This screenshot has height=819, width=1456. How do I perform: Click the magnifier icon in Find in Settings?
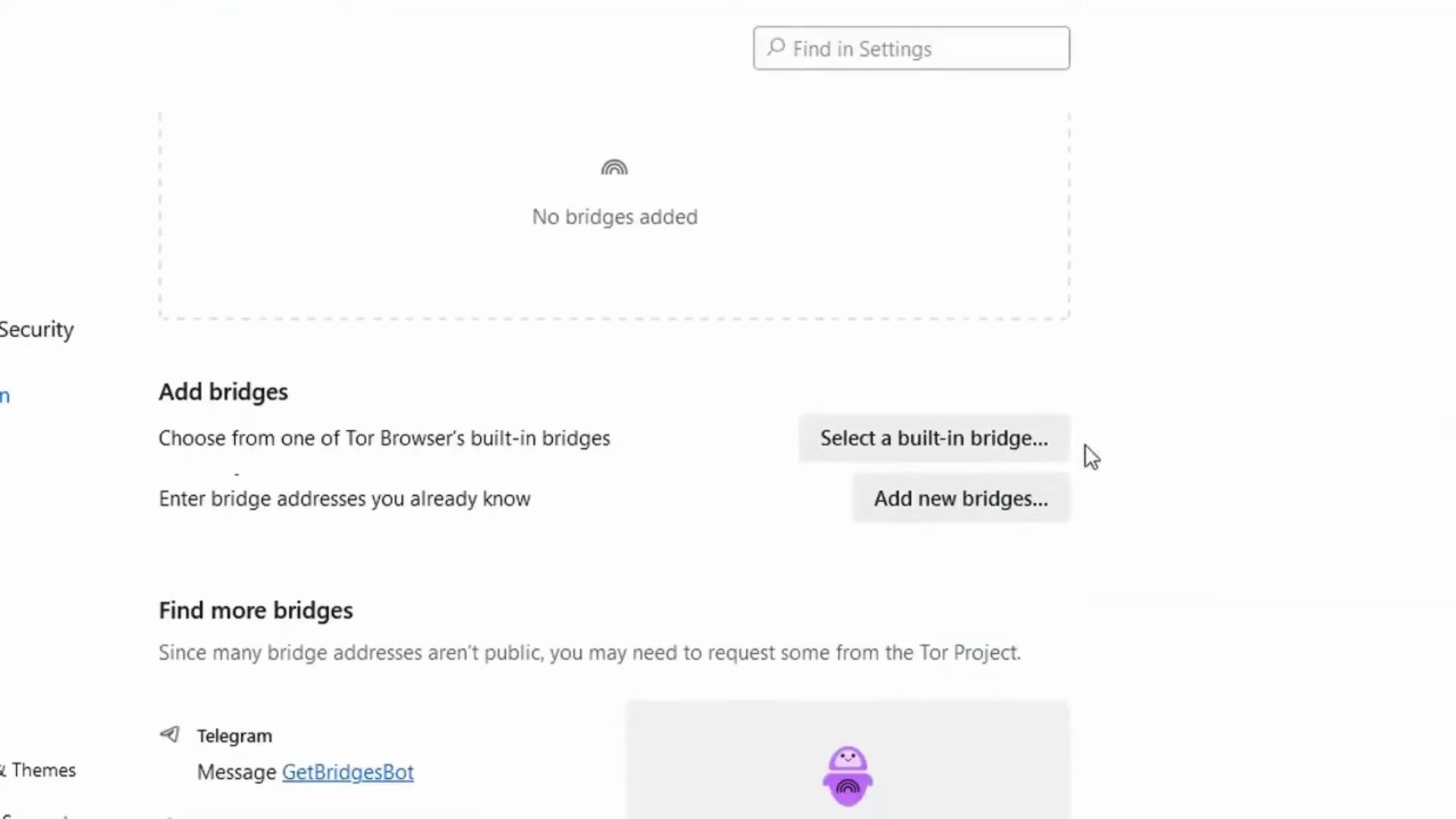775,48
